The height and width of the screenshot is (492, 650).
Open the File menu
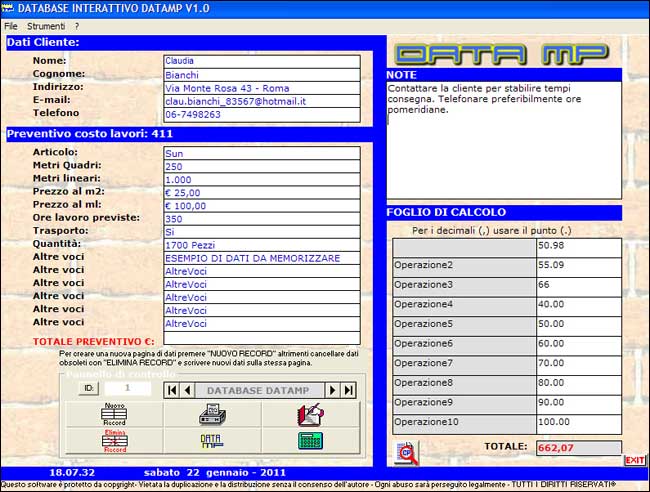coord(11,24)
